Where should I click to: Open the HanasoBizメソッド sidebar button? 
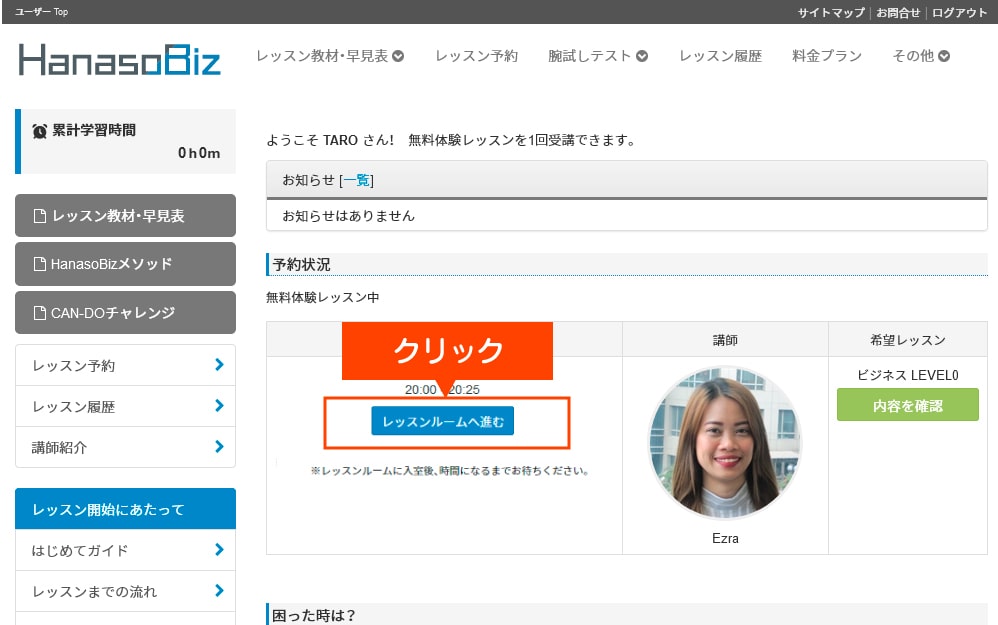coord(125,264)
